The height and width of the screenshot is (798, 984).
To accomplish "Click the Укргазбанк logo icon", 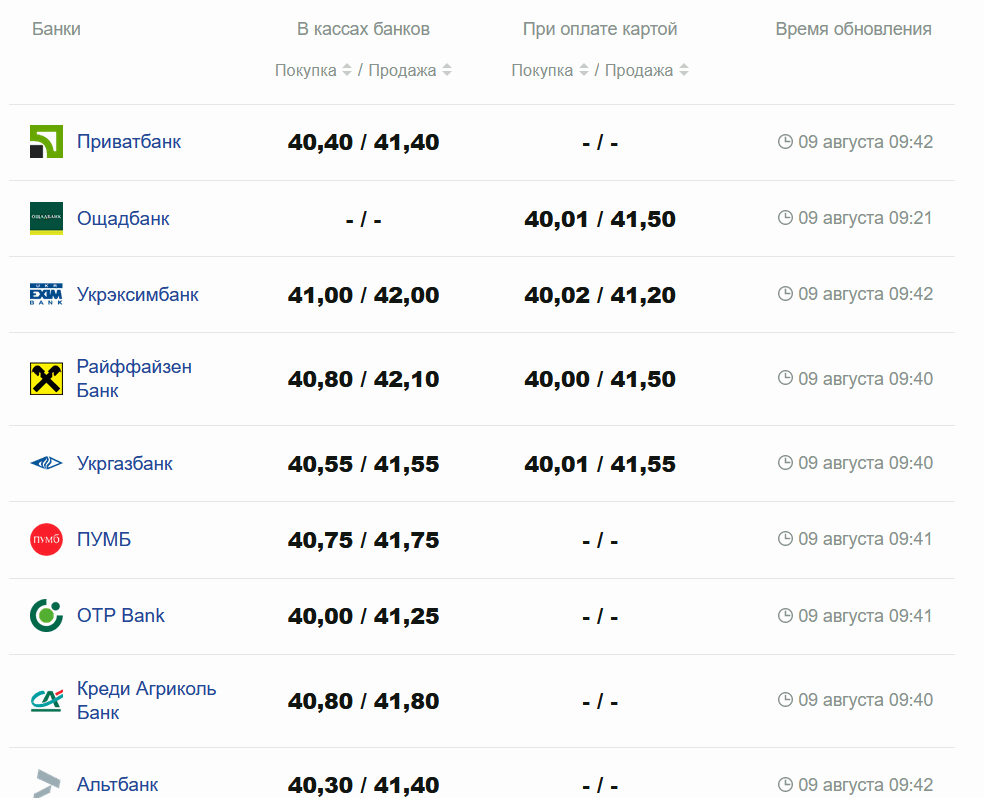I will click(x=46, y=463).
